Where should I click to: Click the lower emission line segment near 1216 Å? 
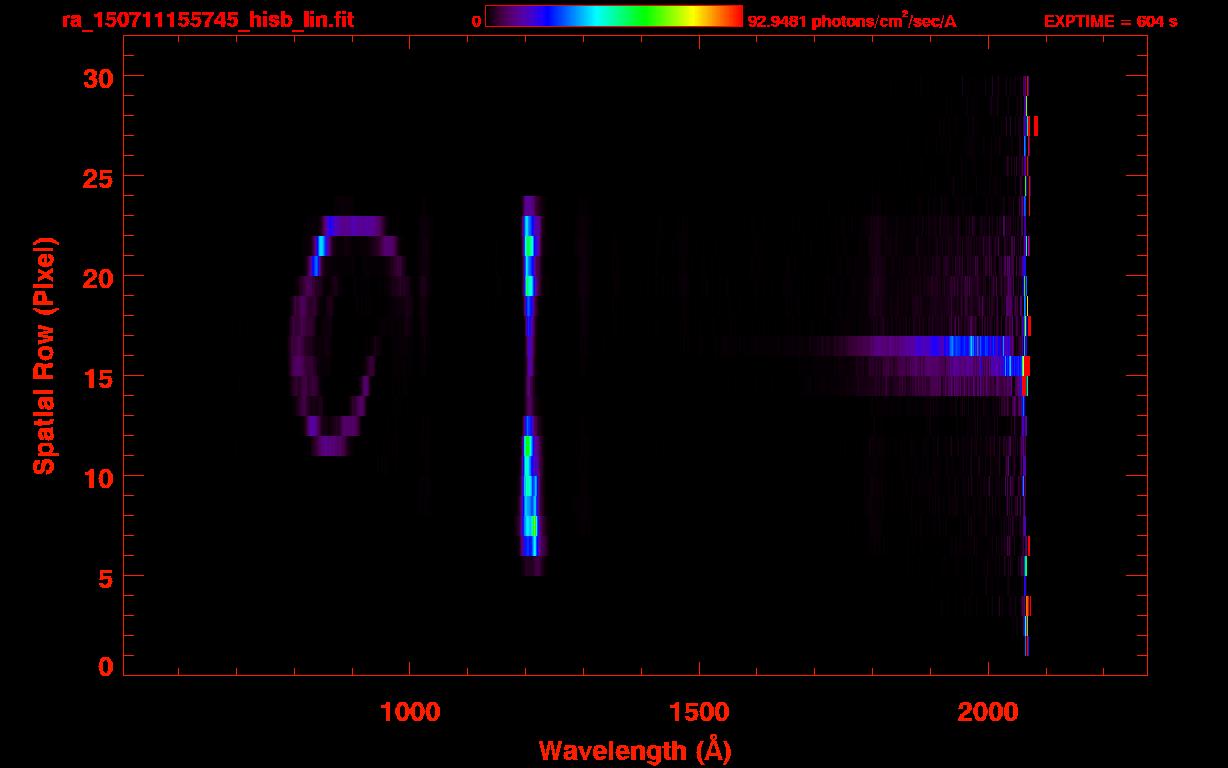tap(530, 495)
